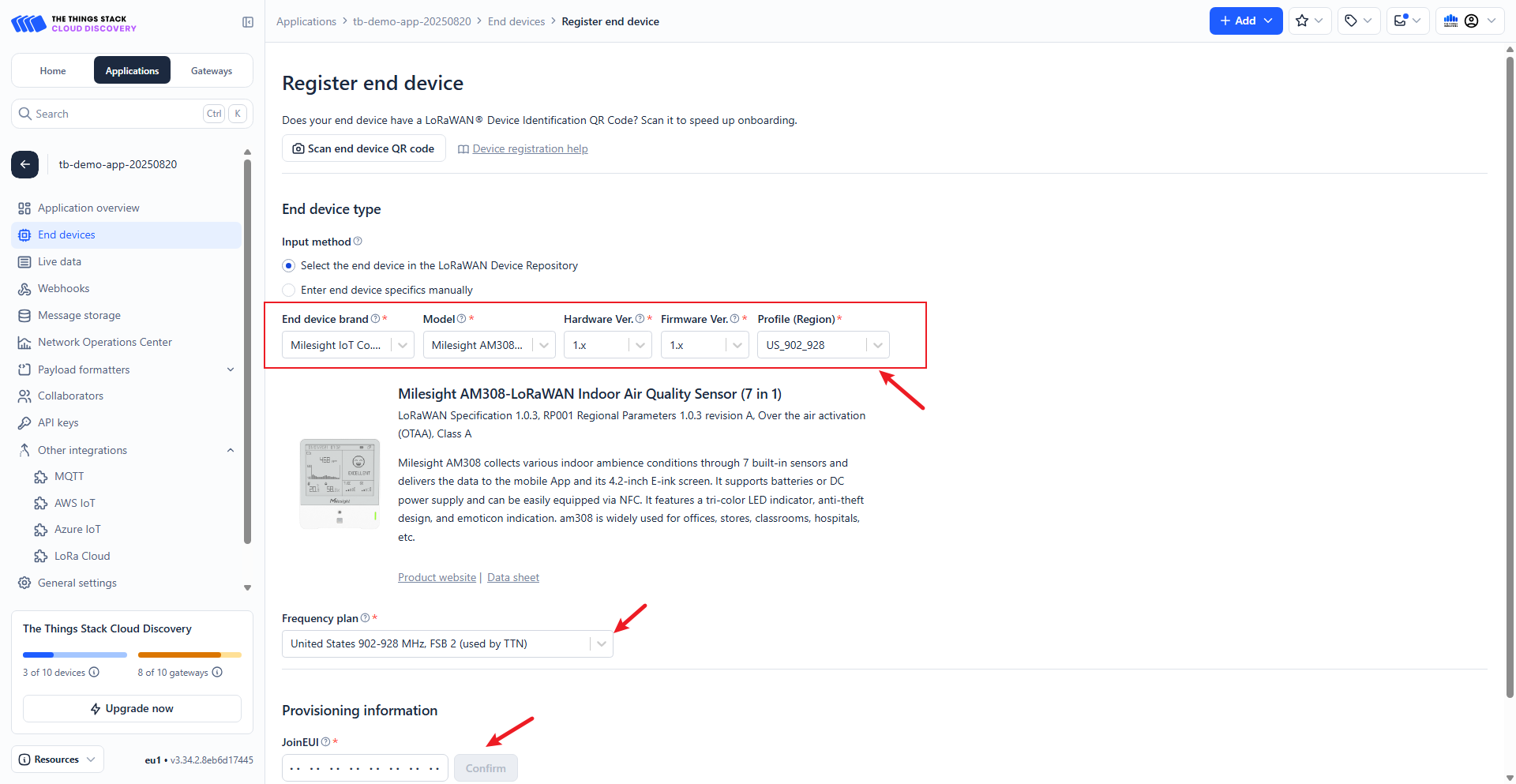Click the End devices breadcrumb

point(516,22)
